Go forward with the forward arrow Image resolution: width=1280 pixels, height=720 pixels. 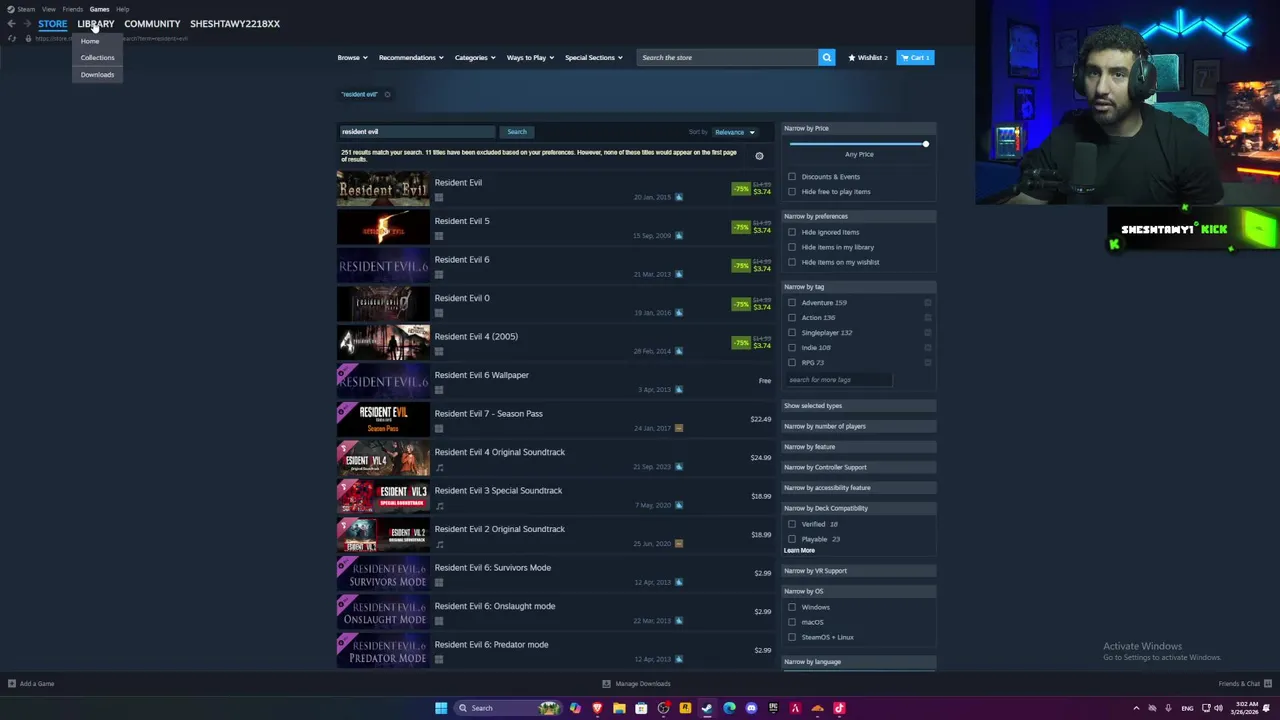(x=25, y=24)
